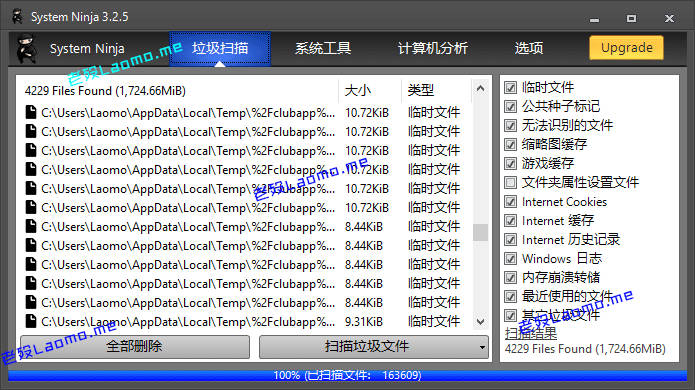This screenshot has width=695, height=390.
Task: Disable the Windows 日志 checkbox
Action: [x=511, y=258]
